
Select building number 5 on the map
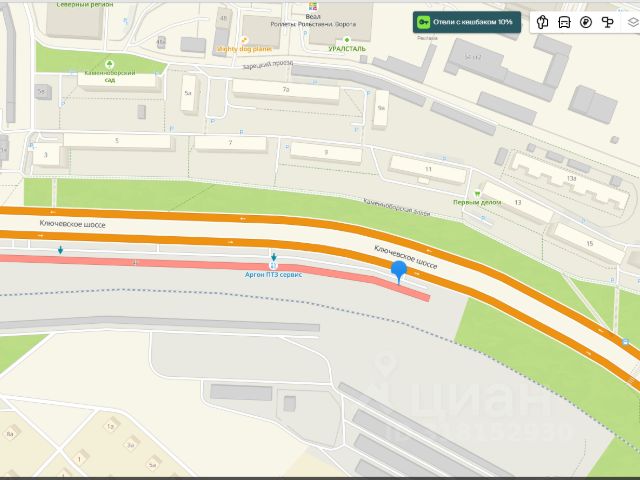(117, 141)
